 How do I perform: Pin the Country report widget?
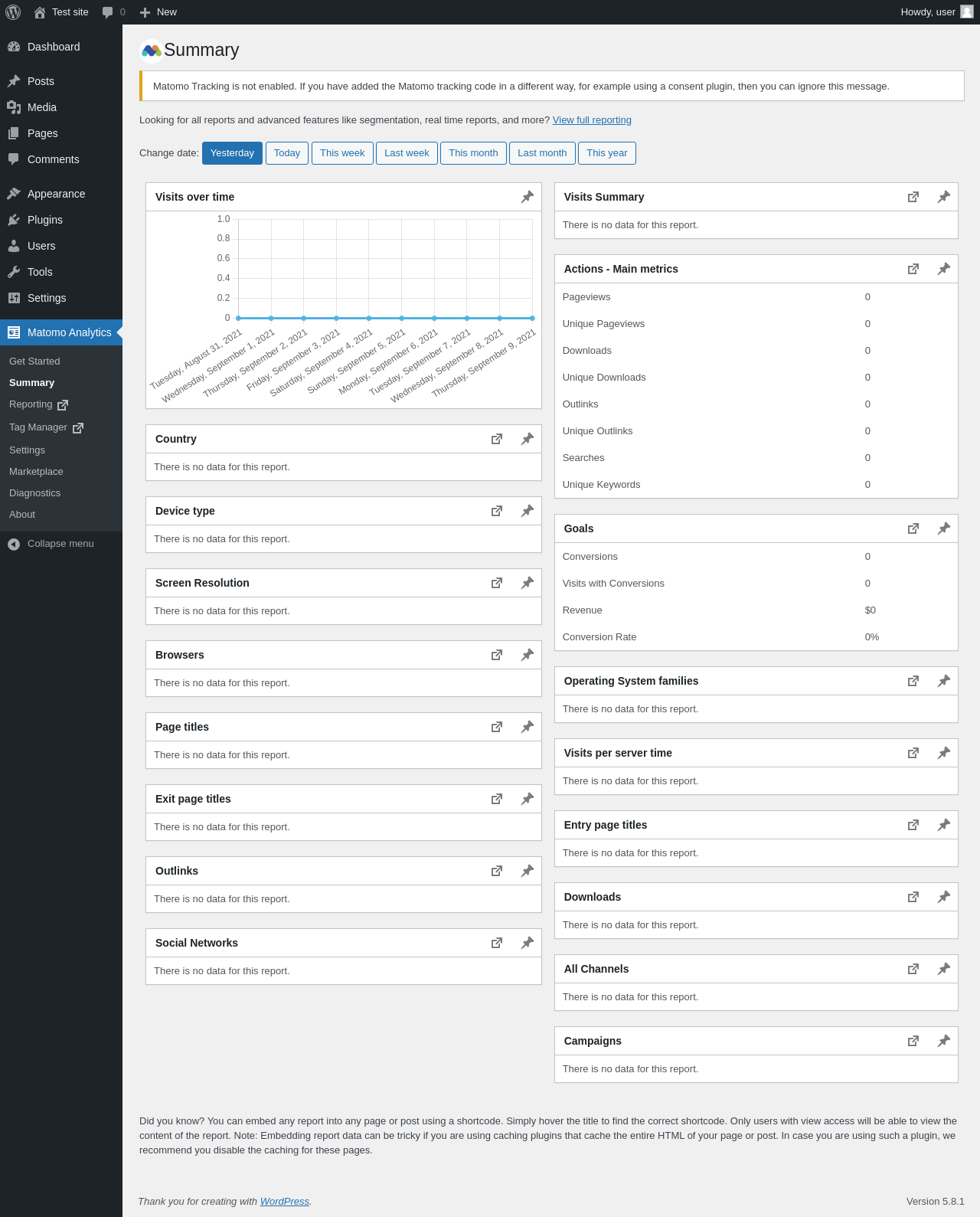tap(528, 439)
